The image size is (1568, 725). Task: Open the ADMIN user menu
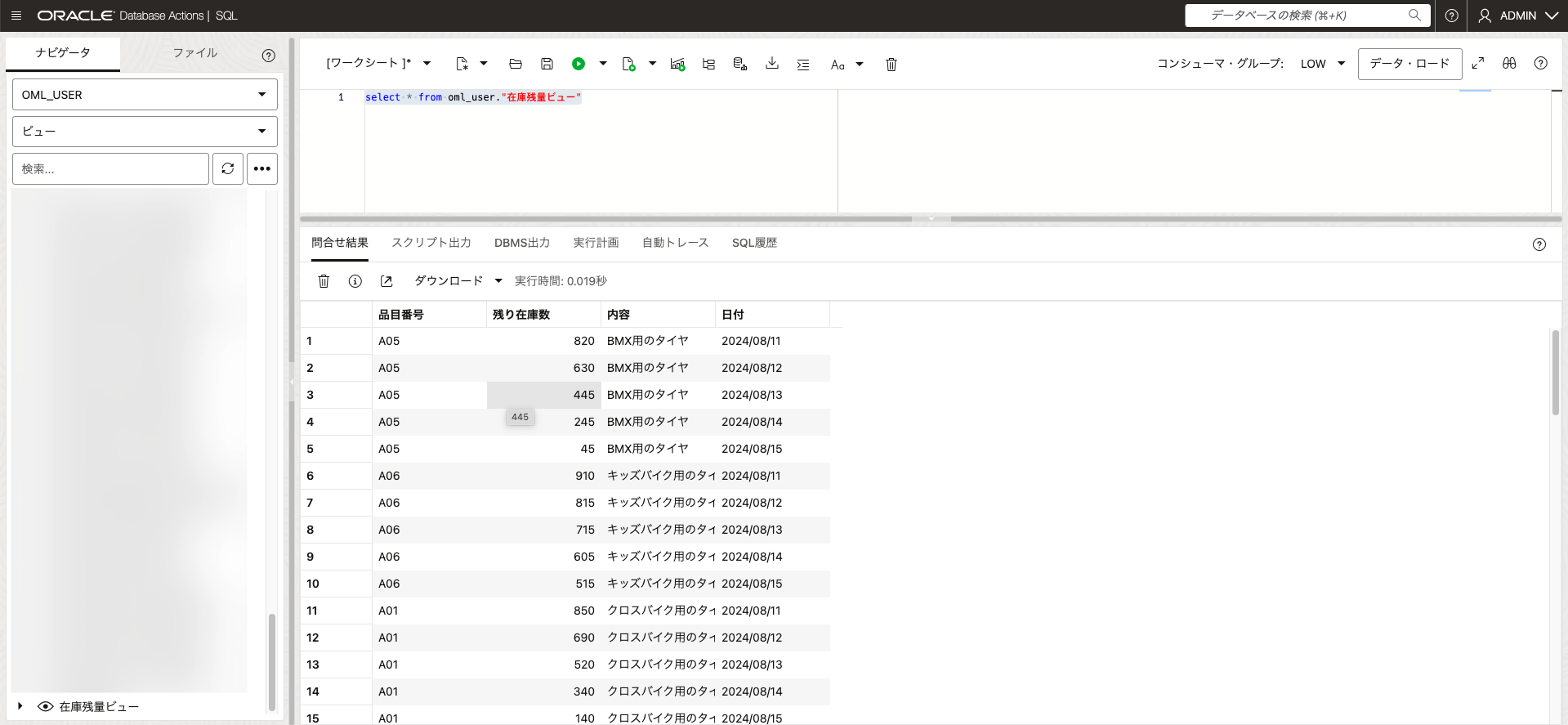1519,16
